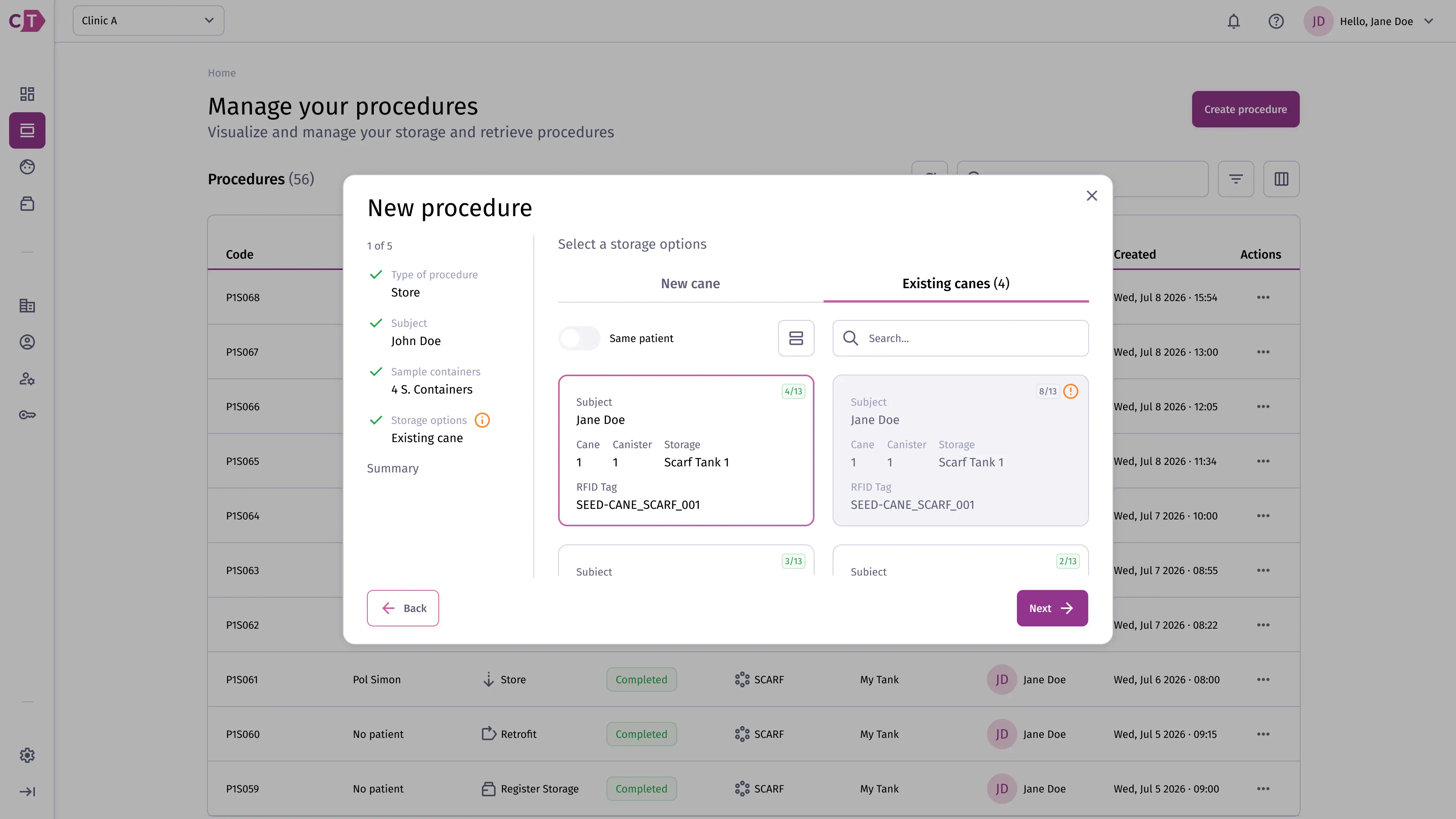Open the storage container icon in sidebar
The width and height of the screenshot is (1456, 819).
pyautogui.click(x=27, y=204)
